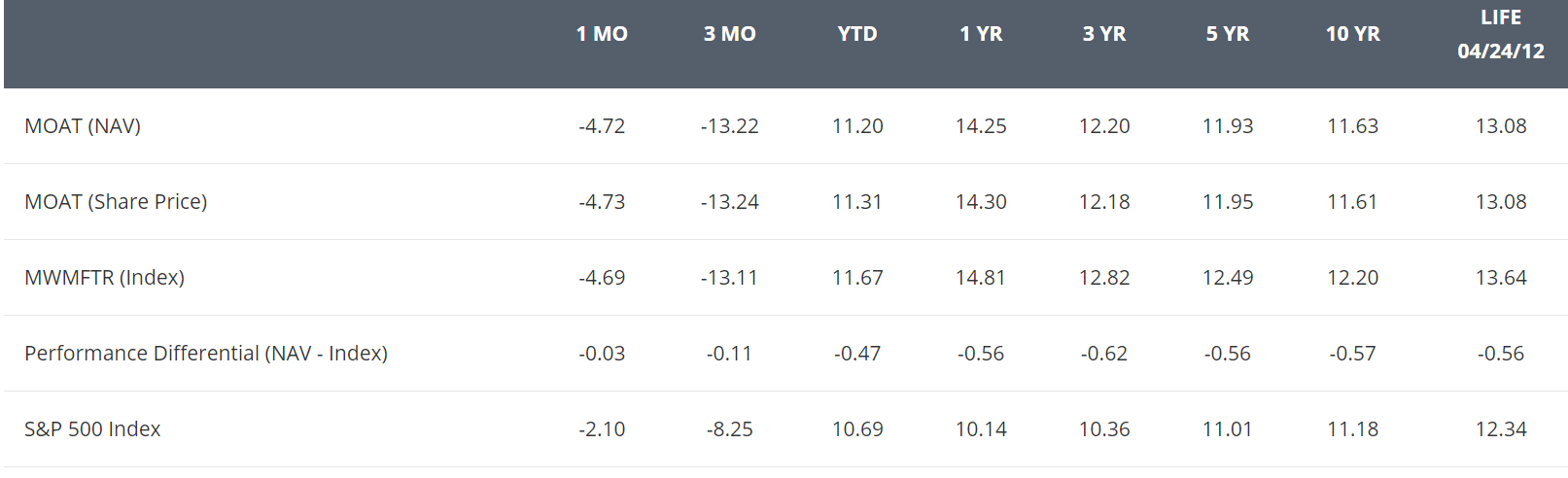Select MOAT (Share Price) 1 YR value 14.30
The image size is (1568, 478).
[x=981, y=202]
